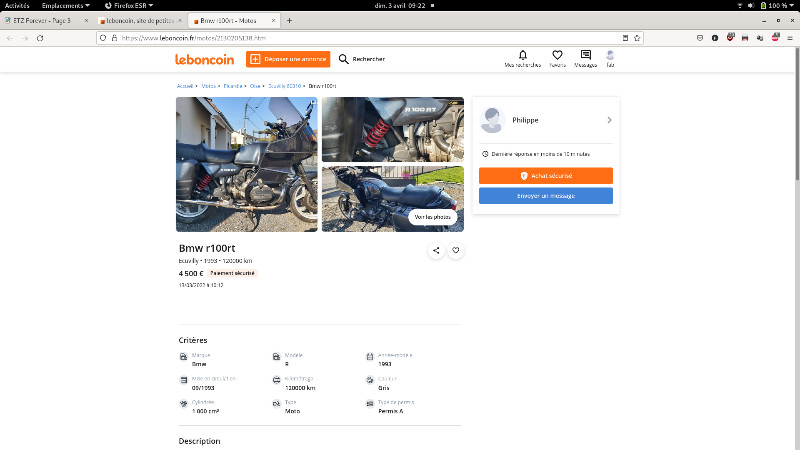Screen dimensions: 800x450
Task: Bookmark page with star icon
Action: click(637, 38)
